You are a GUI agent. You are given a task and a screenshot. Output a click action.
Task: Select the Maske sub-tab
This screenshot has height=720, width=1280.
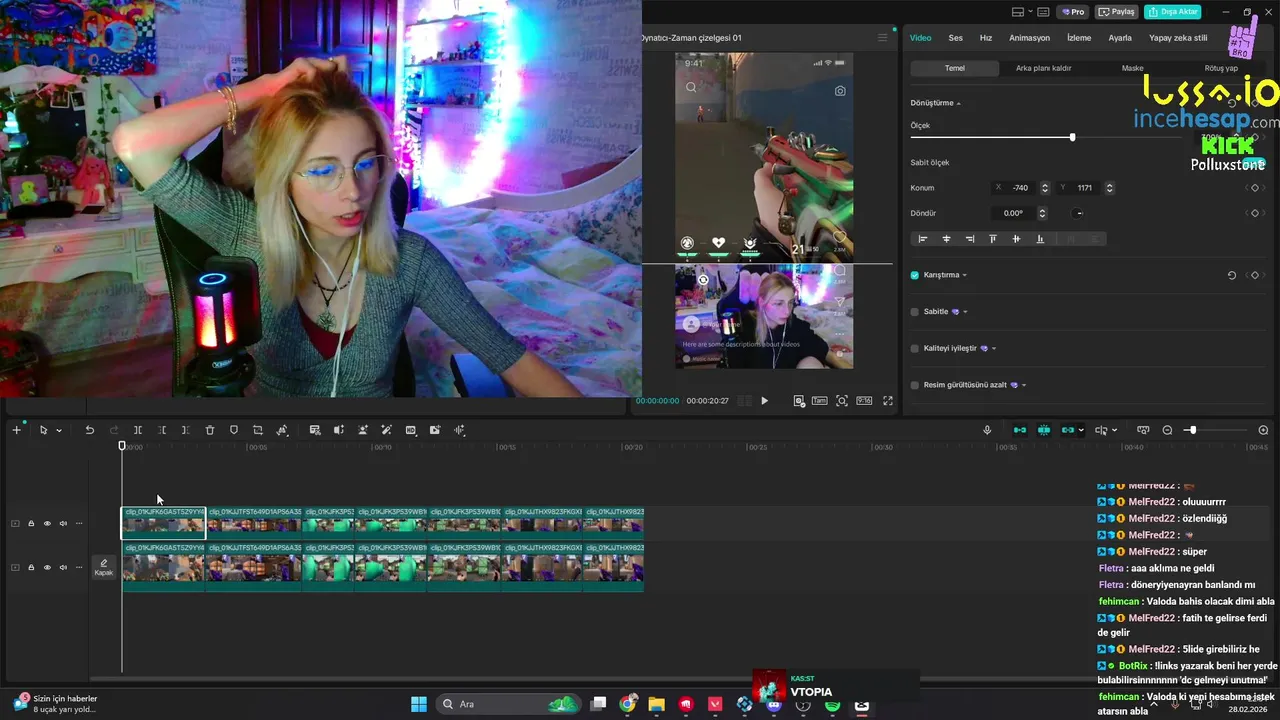coord(1132,68)
